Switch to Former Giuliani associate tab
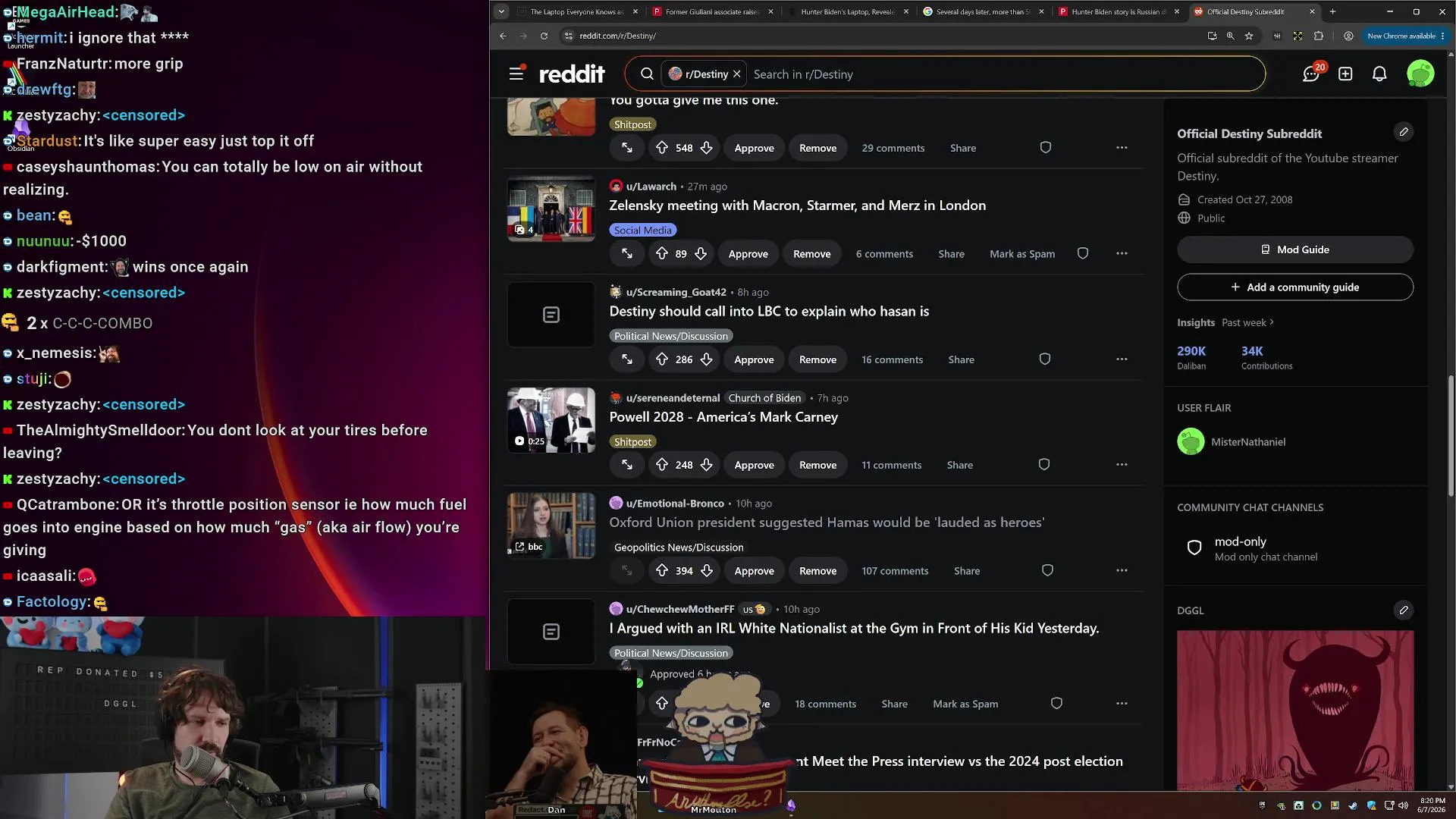Screen dimensions: 1456x819 pos(712,11)
